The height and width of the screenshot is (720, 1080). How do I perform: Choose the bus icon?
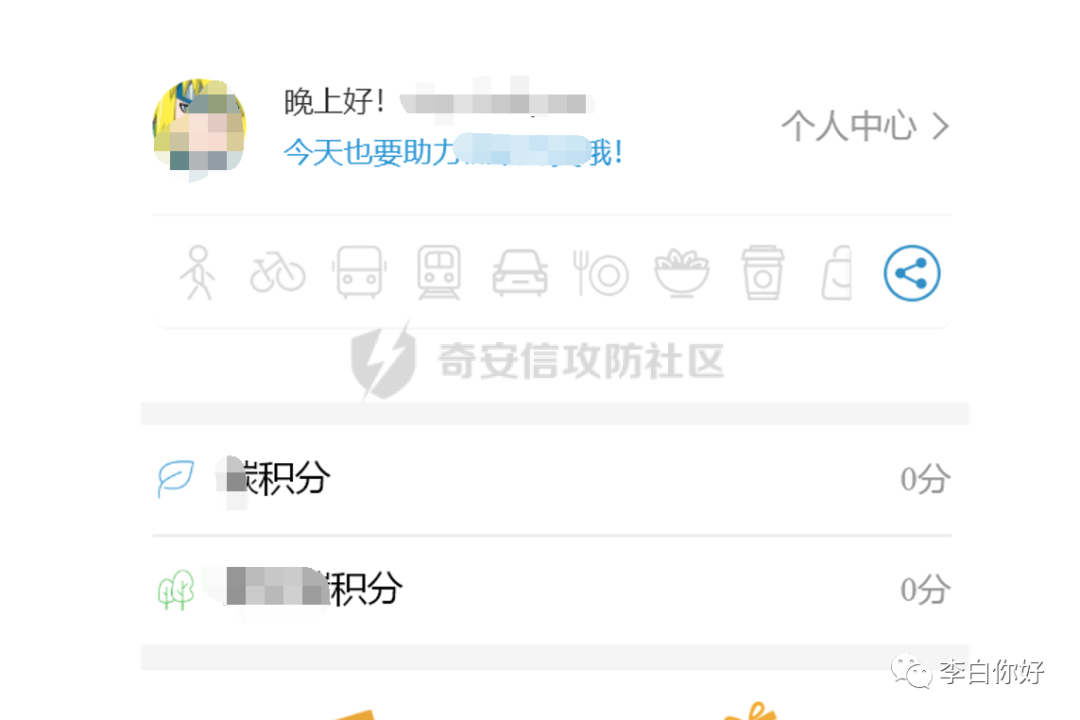(359, 272)
